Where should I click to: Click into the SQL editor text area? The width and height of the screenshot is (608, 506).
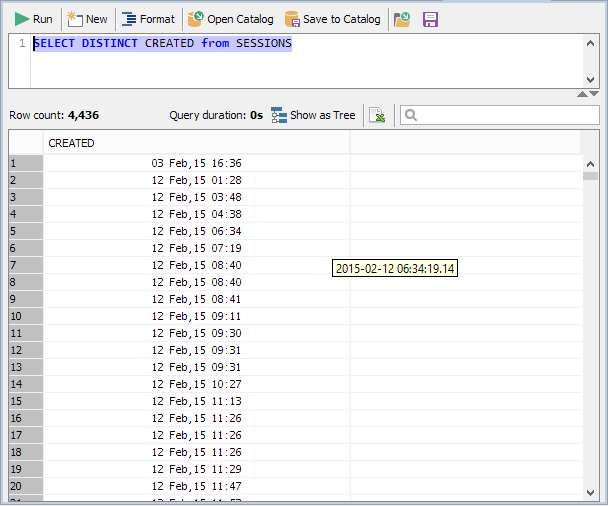[306, 61]
